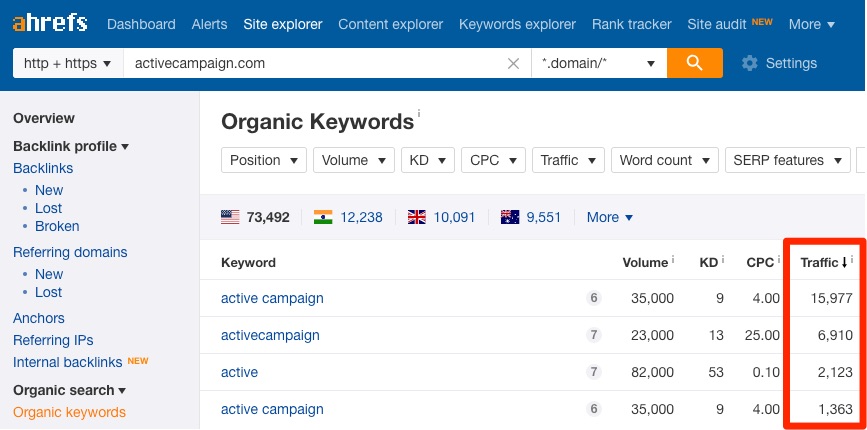
Task: Click the 10,091 UK keyword count
Action: click(x=455, y=217)
